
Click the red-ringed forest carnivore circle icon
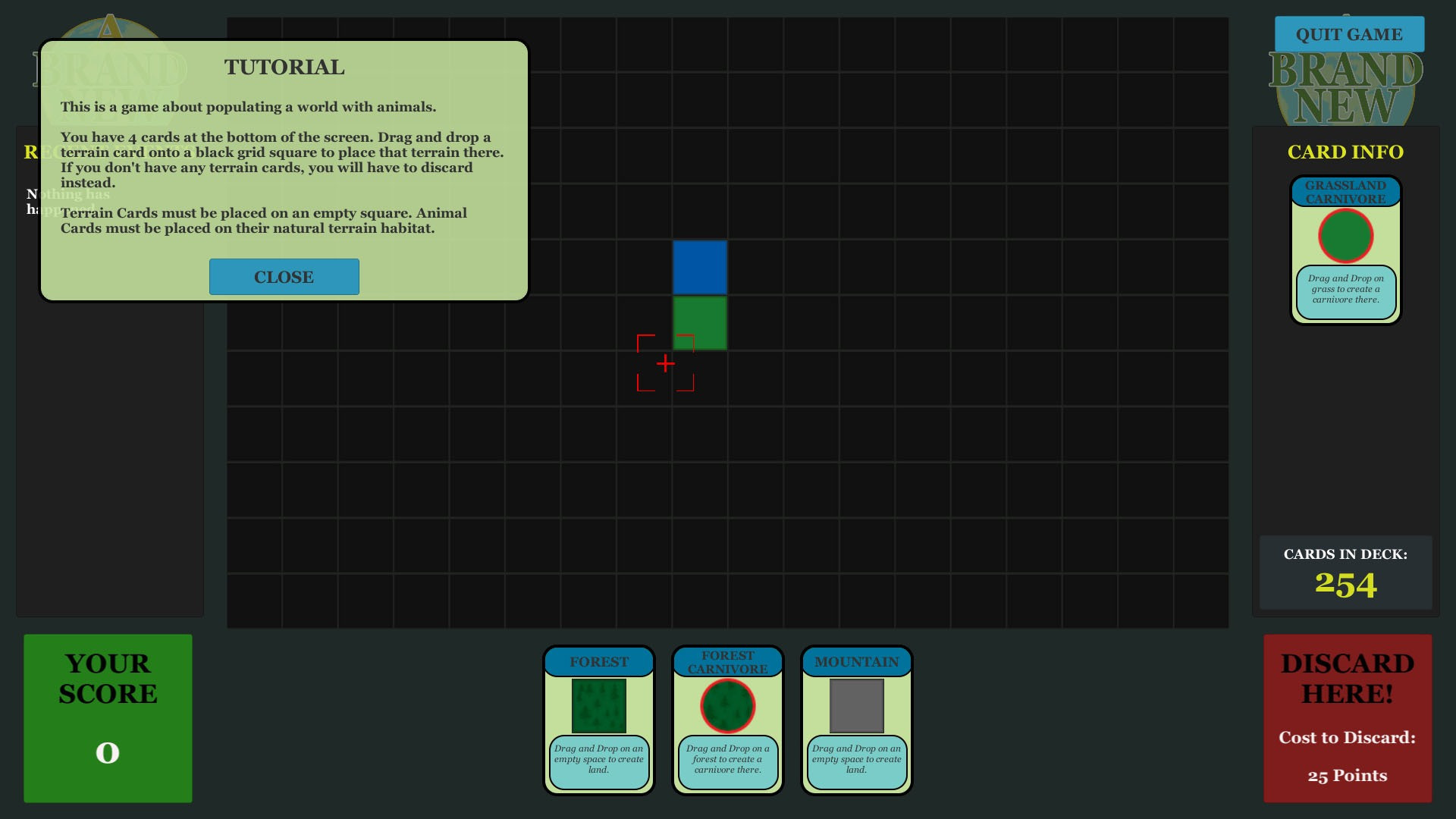728,705
